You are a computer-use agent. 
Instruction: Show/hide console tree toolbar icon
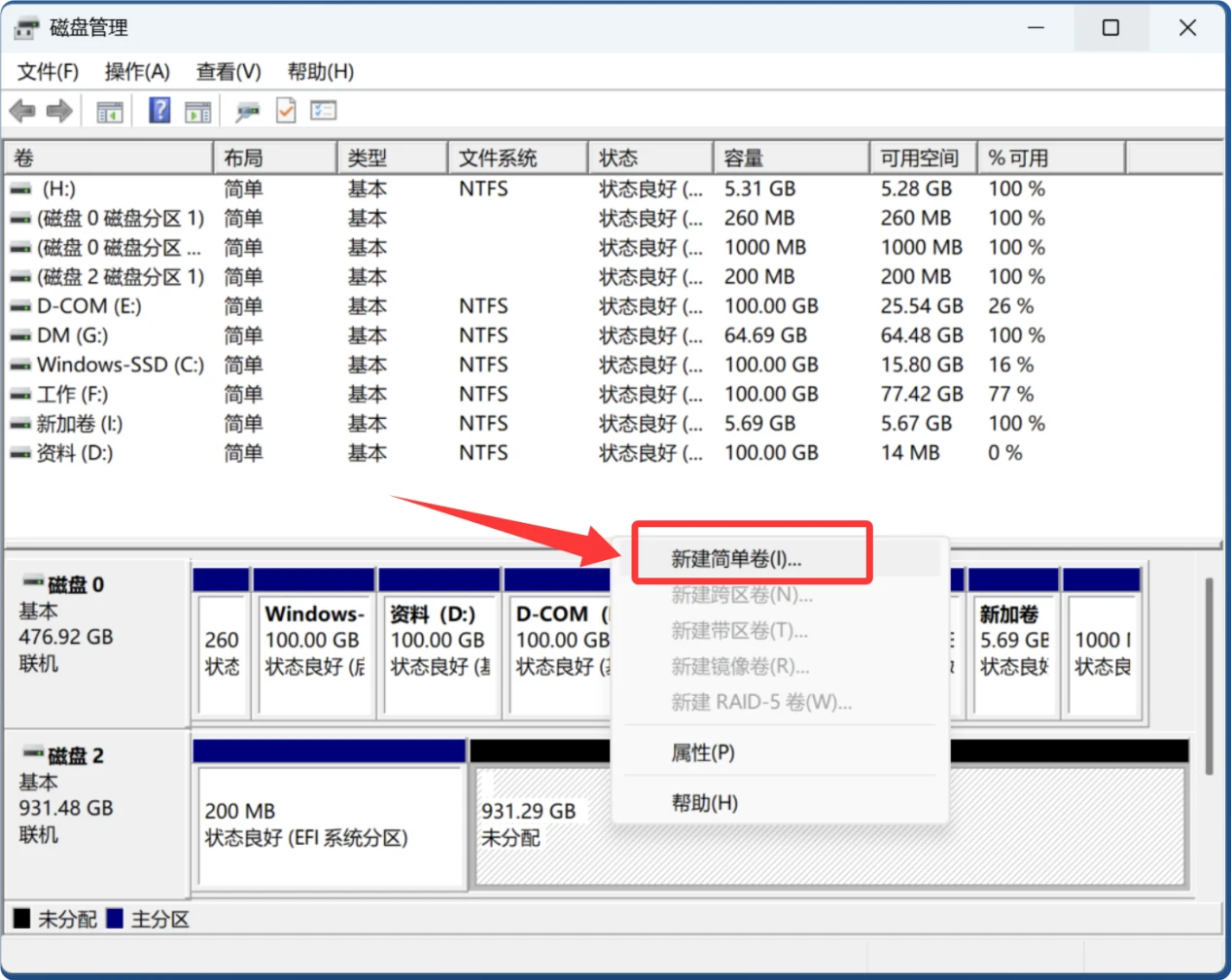click(x=110, y=112)
